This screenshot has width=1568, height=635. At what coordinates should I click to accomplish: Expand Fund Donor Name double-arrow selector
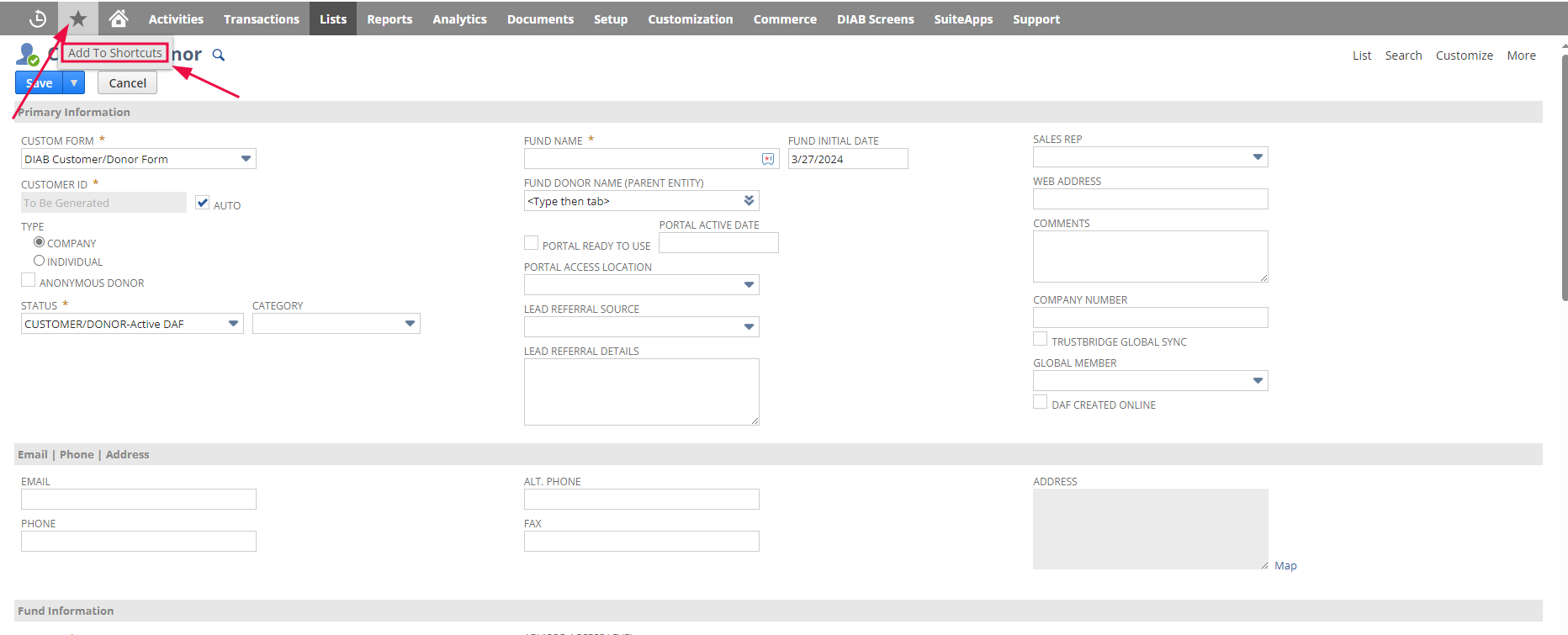[x=749, y=201]
